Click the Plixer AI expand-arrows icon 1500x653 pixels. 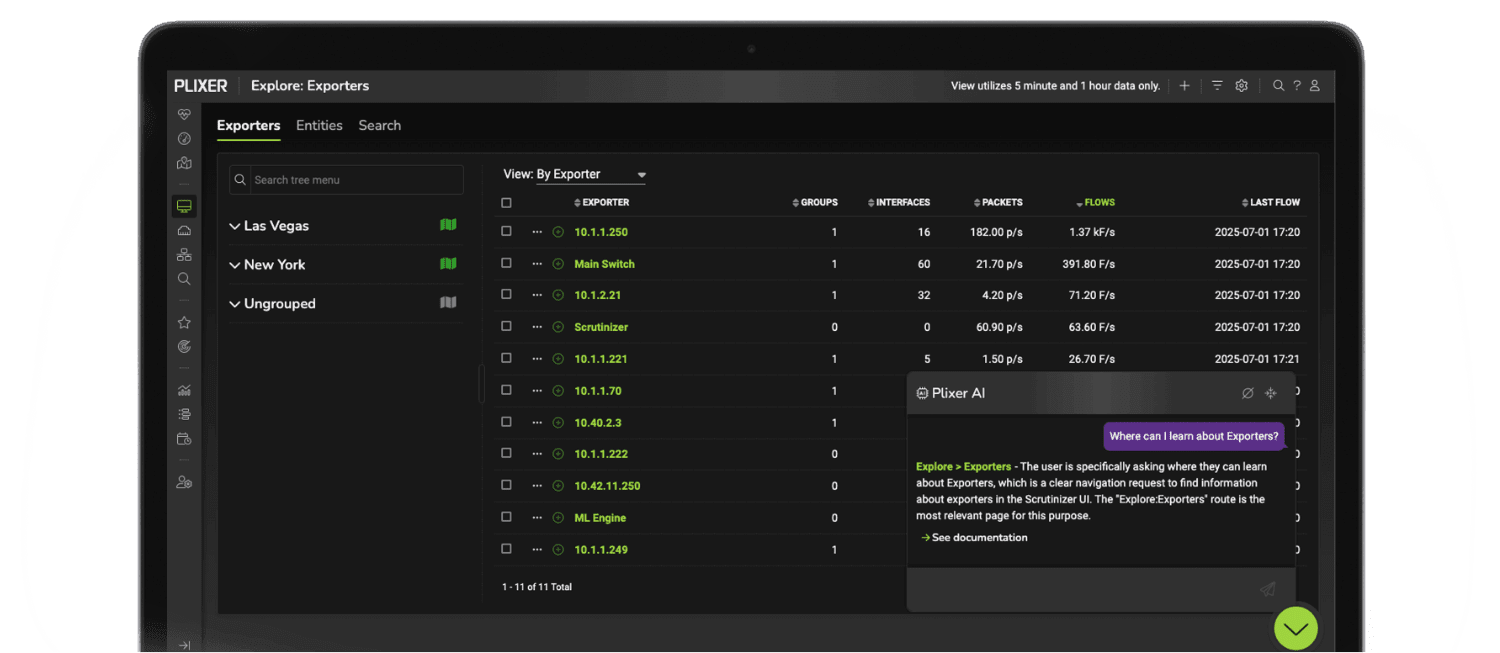1271,393
